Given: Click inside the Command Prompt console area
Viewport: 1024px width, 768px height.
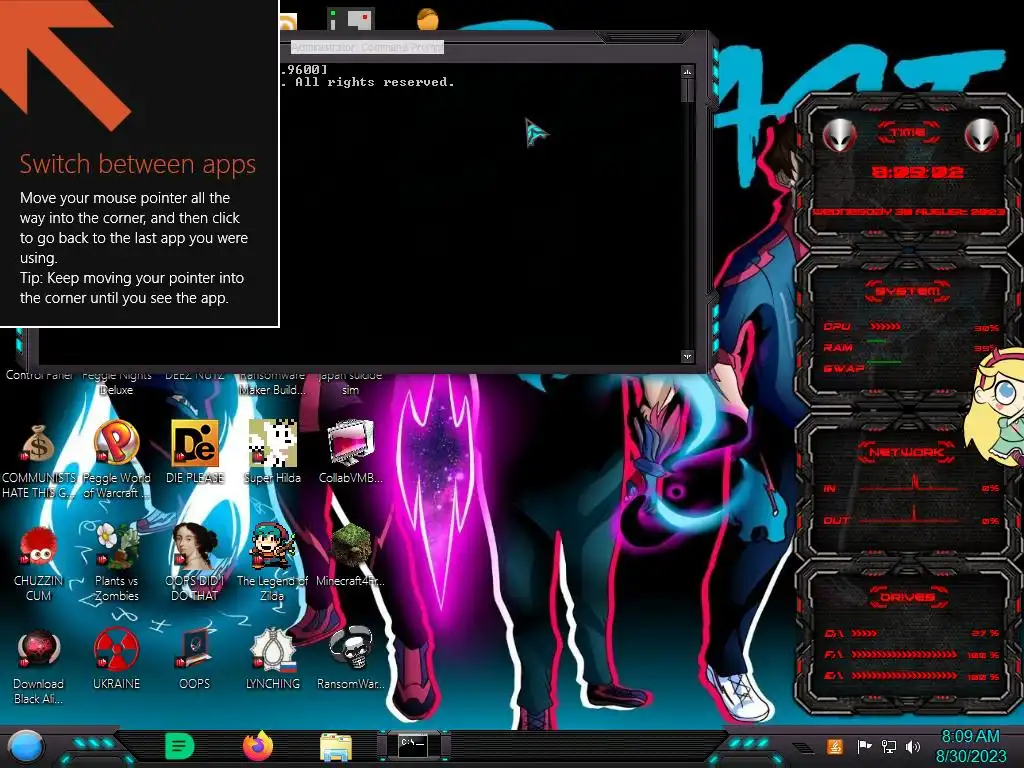Looking at the screenshot, I should (480, 216).
